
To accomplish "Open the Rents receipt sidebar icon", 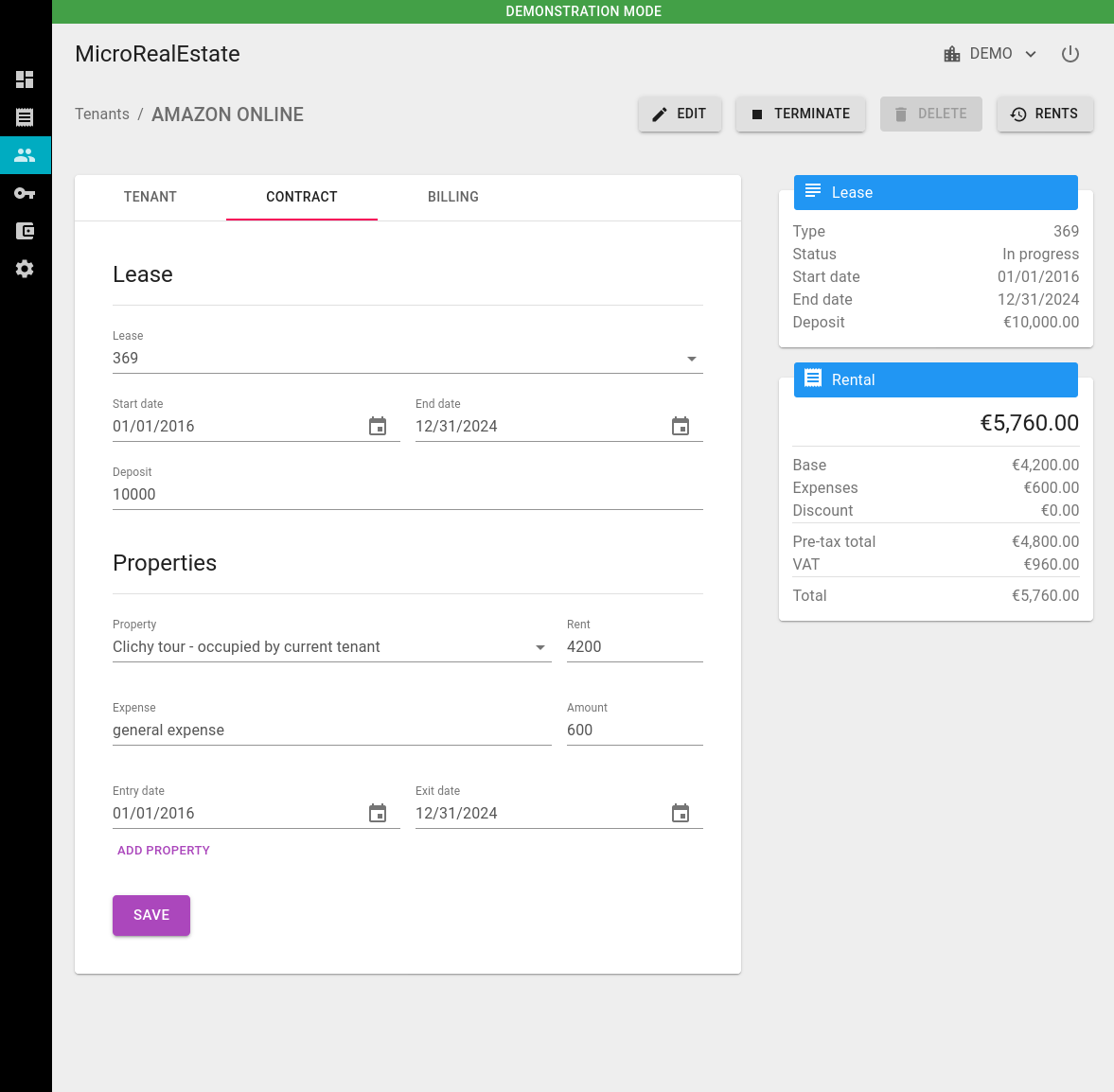I will pyautogui.click(x=25, y=117).
